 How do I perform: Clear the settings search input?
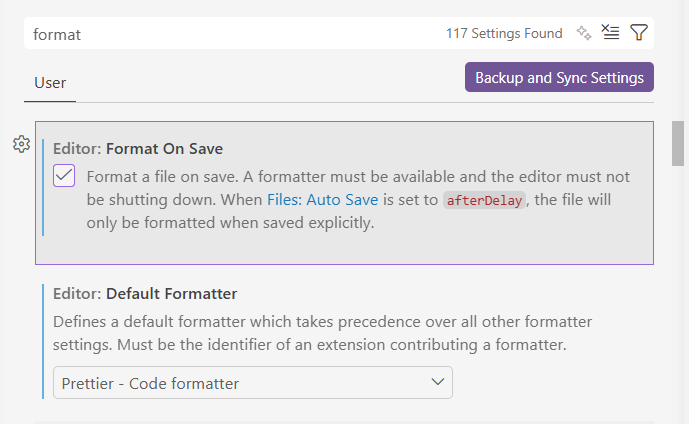[x=611, y=33]
